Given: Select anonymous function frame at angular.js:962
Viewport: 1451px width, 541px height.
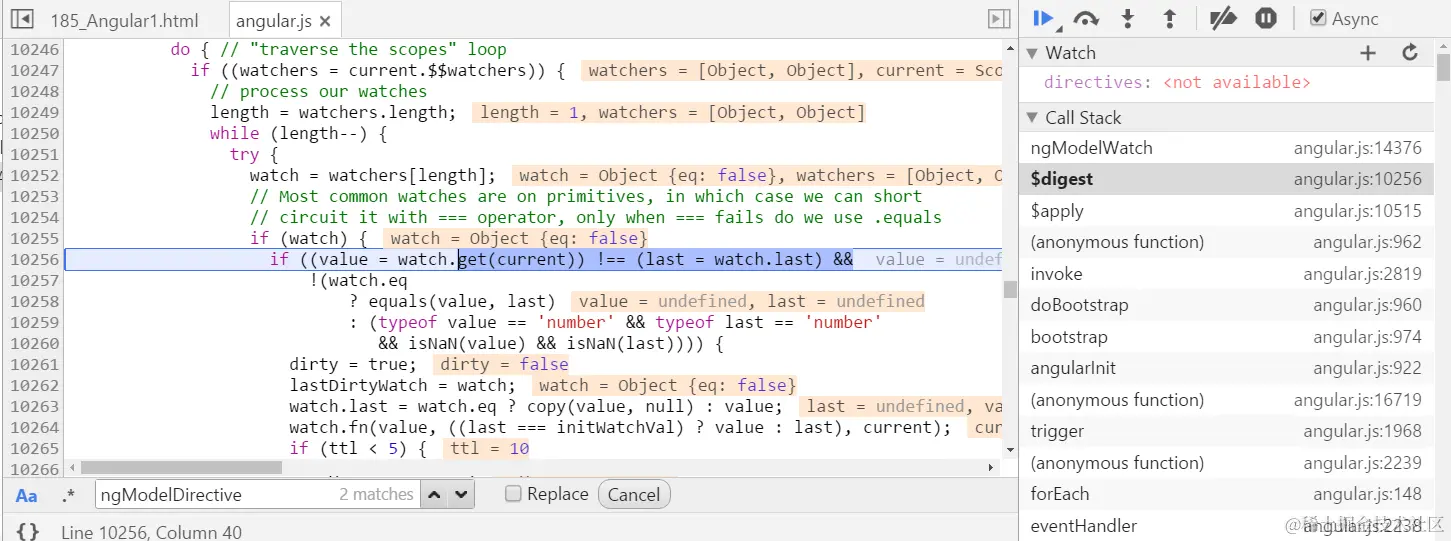Looking at the screenshot, I should [1227, 242].
